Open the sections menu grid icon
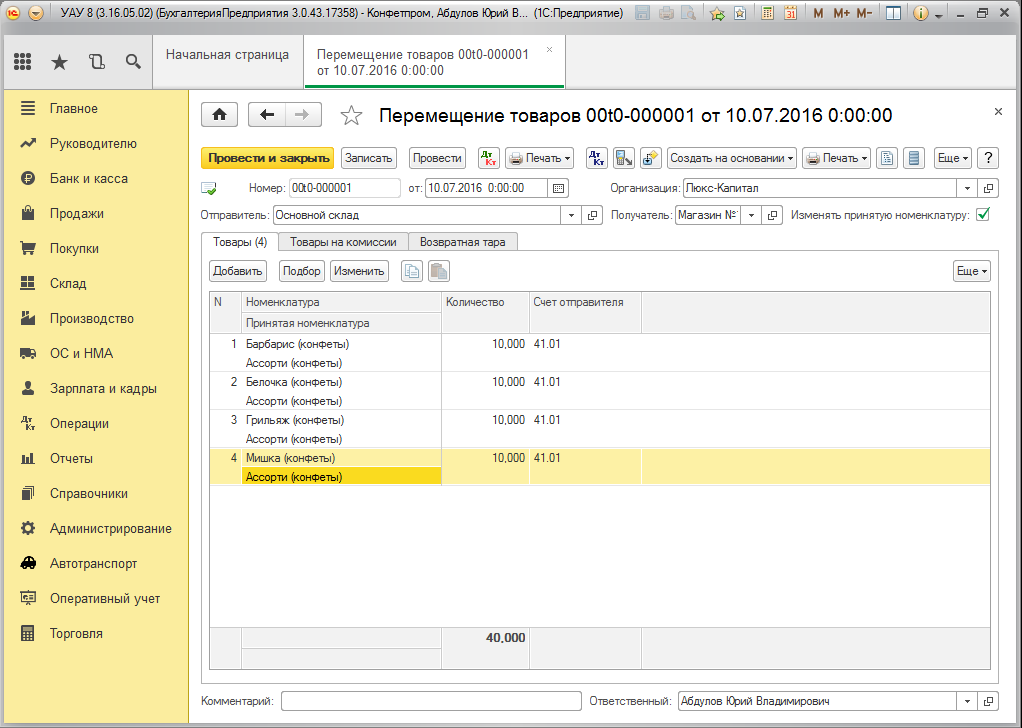1022x728 pixels. (x=23, y=62)
